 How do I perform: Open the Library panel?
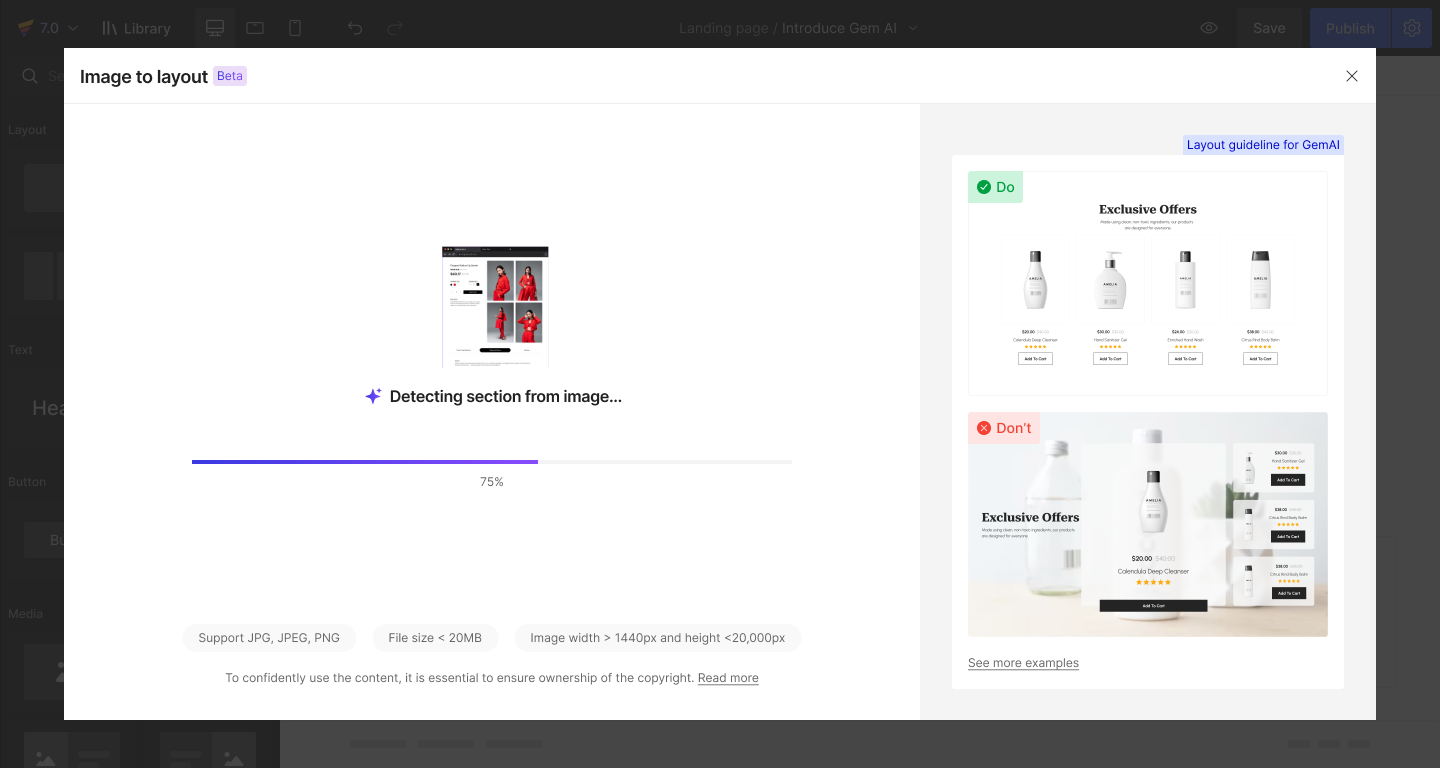[x=136, y=28]
